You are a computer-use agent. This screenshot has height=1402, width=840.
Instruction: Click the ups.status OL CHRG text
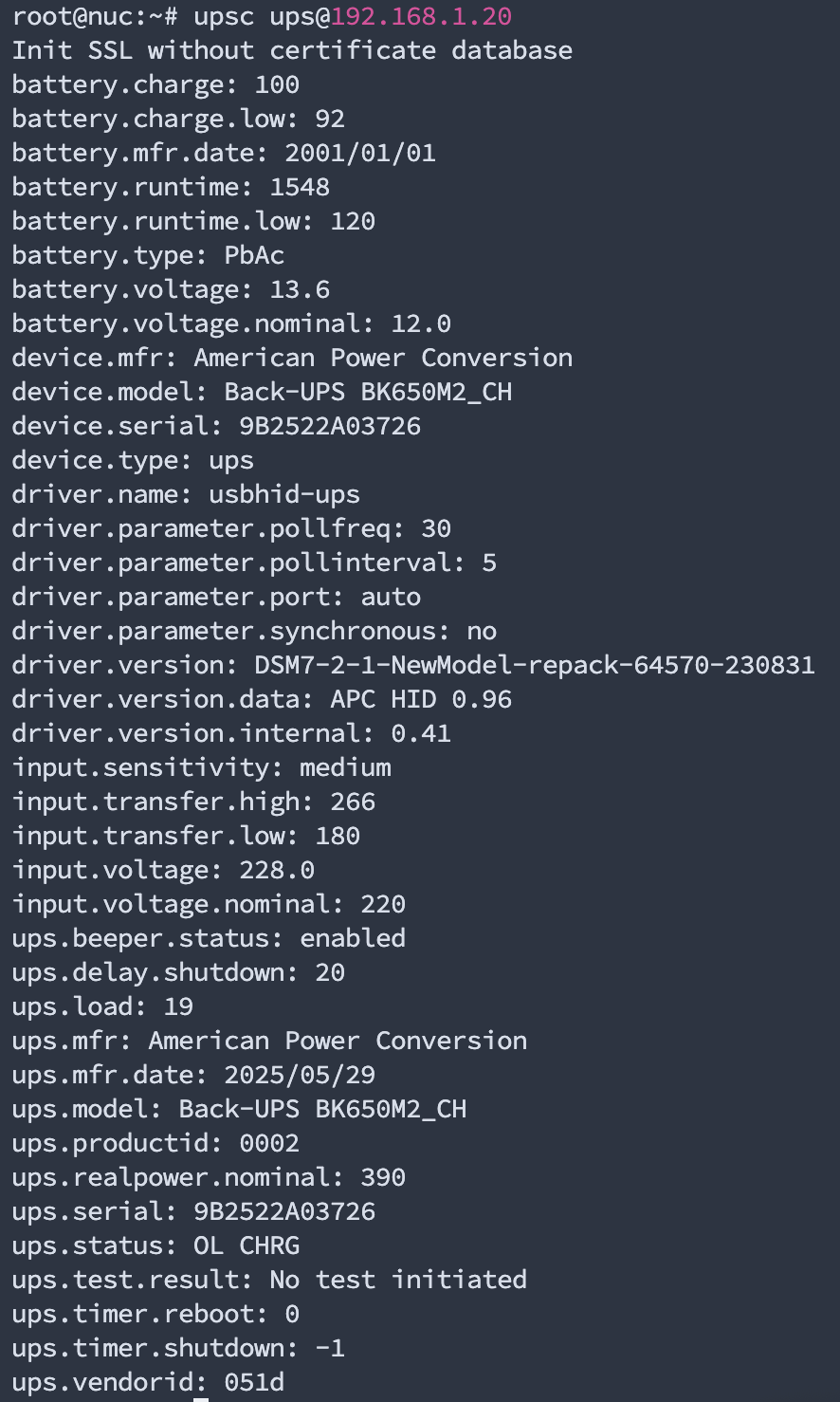point(247,1245)
